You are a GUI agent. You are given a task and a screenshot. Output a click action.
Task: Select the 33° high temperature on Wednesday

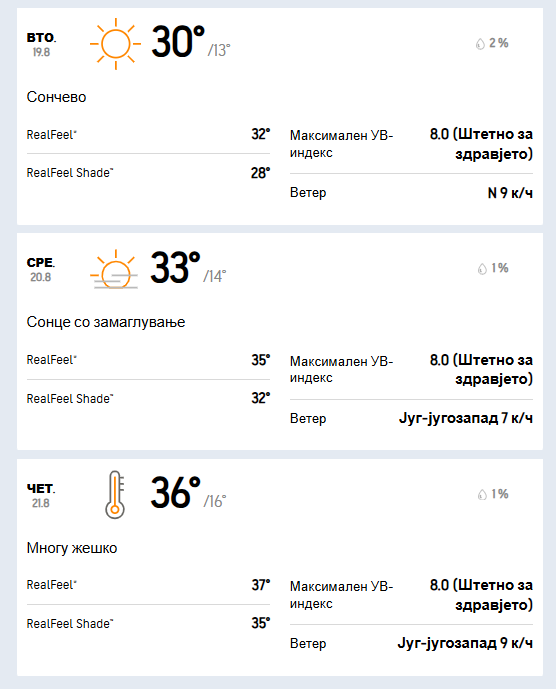point(175,268)
